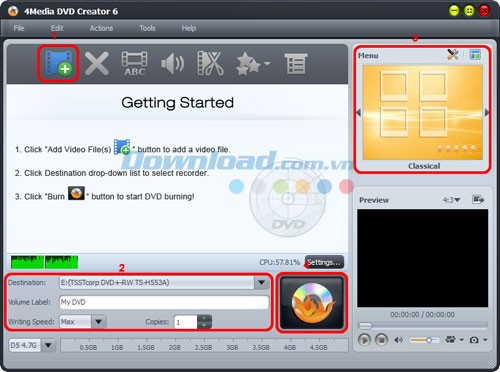Click the menu templates icon
The image size is (500, 372).
pyautogui.click(x=475, y=54)
